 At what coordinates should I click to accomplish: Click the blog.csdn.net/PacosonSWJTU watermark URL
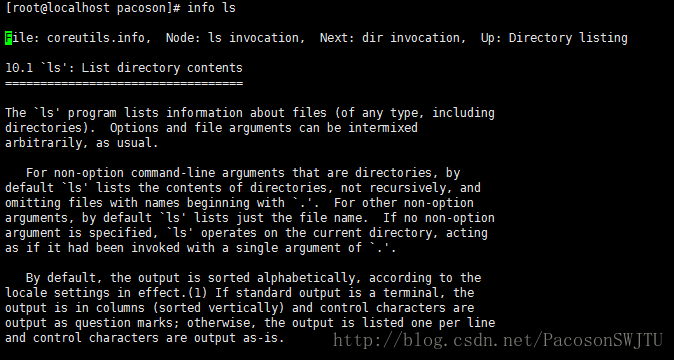coord(498,340)
